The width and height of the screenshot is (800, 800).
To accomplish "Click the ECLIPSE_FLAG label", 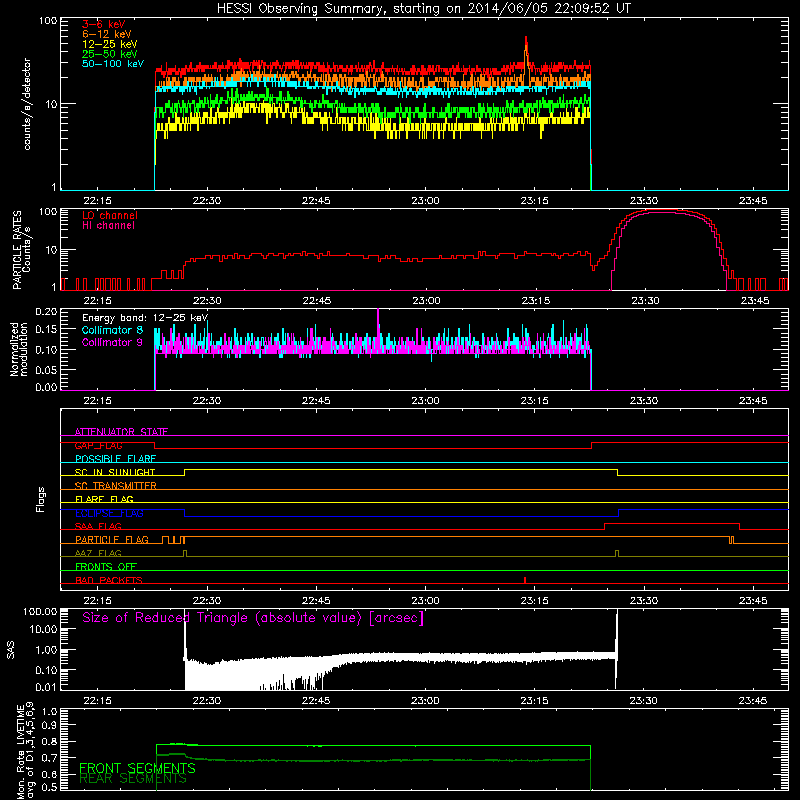I will (x=109, y=513).
